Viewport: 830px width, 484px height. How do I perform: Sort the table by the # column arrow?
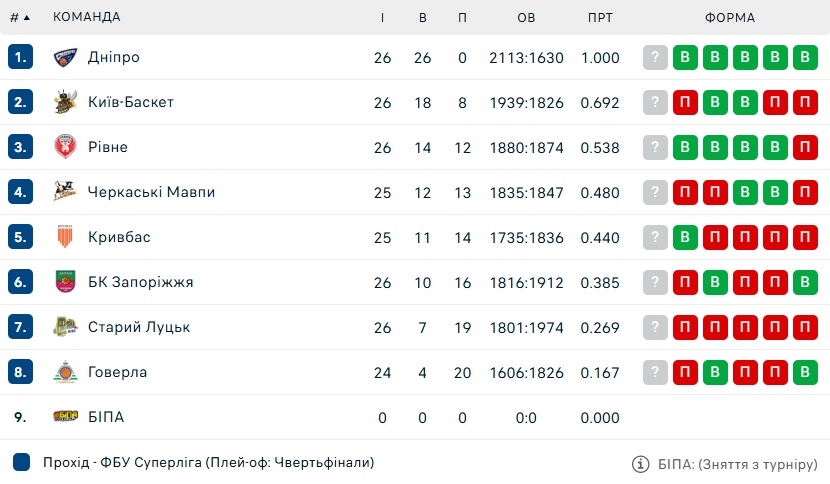pyautogui.click(x=26, y=17)
